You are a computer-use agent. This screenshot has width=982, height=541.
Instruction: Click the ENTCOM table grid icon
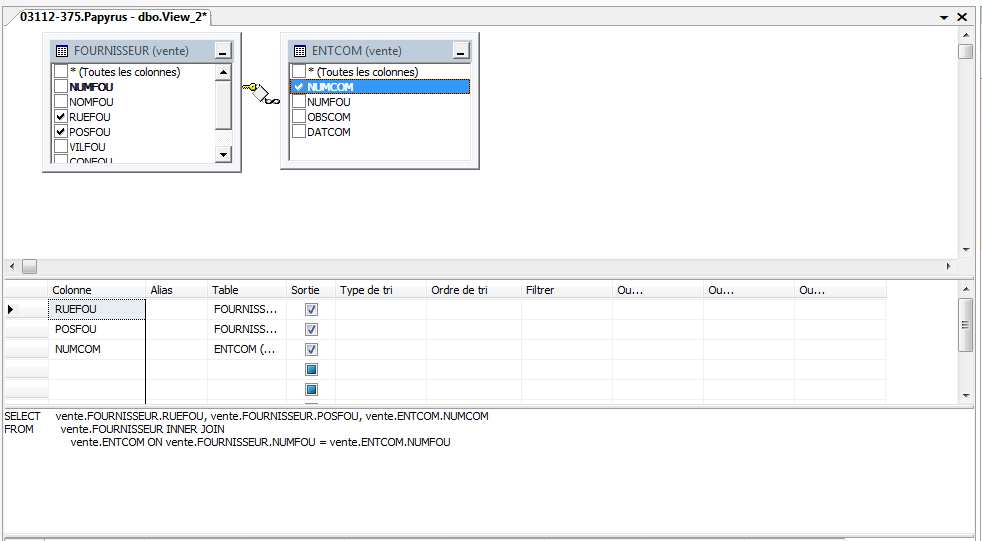(x=299, y=51)
